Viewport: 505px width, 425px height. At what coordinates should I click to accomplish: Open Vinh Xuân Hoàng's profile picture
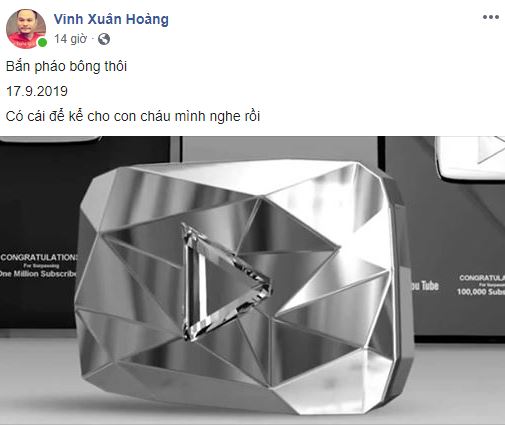point(26,29)
